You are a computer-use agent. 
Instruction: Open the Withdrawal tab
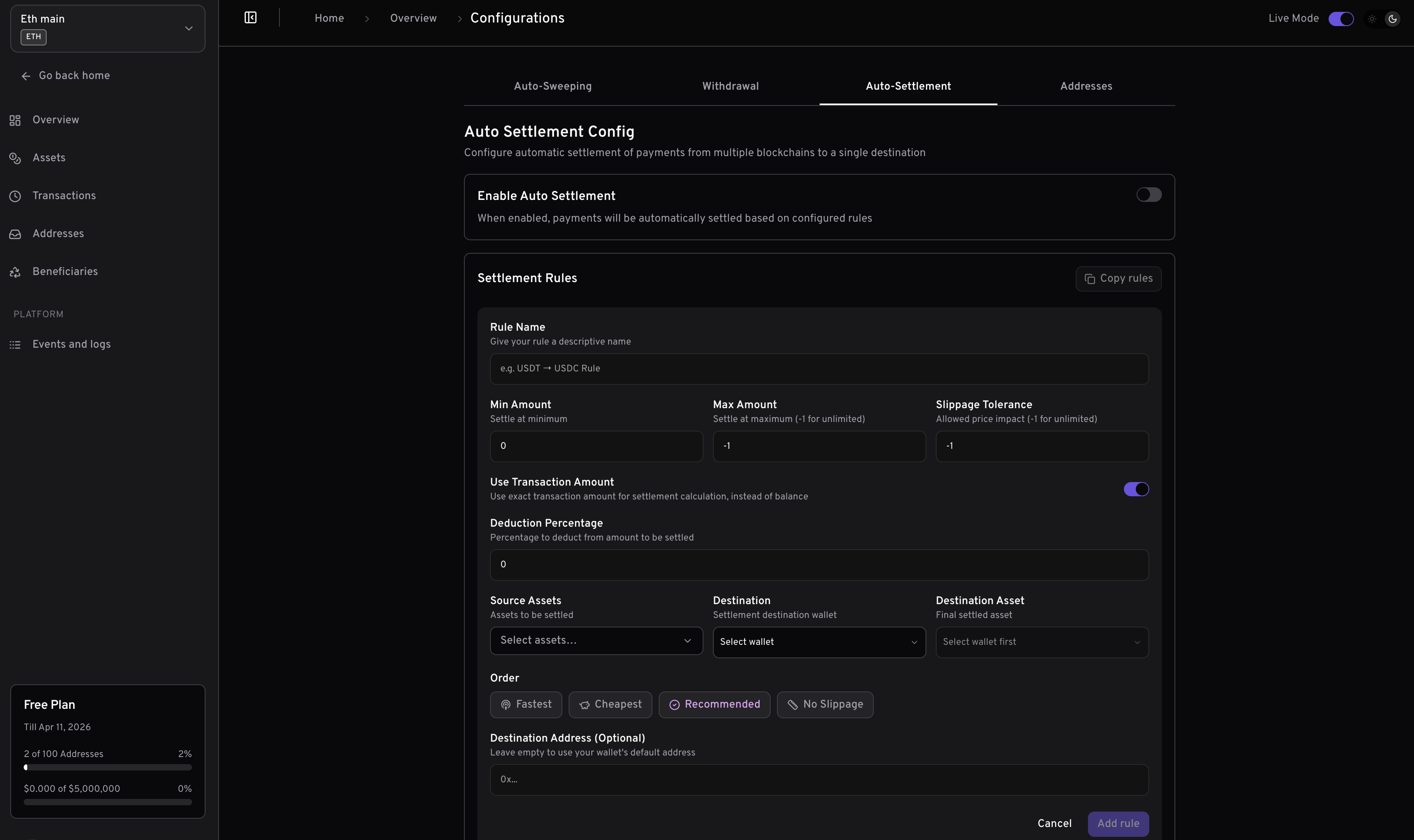(730, 87)
